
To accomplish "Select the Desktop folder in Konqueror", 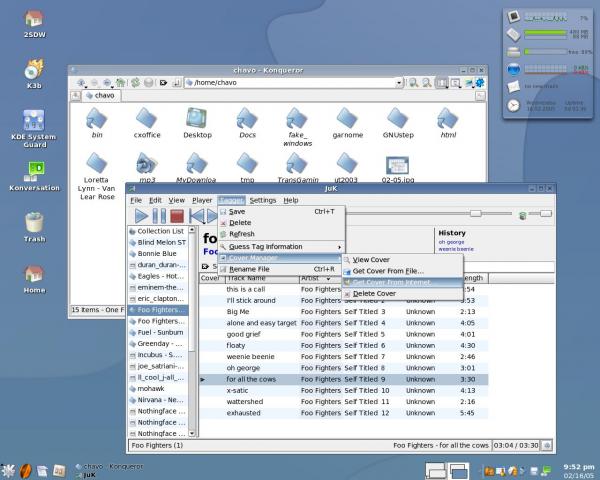I will coord(197,122).
